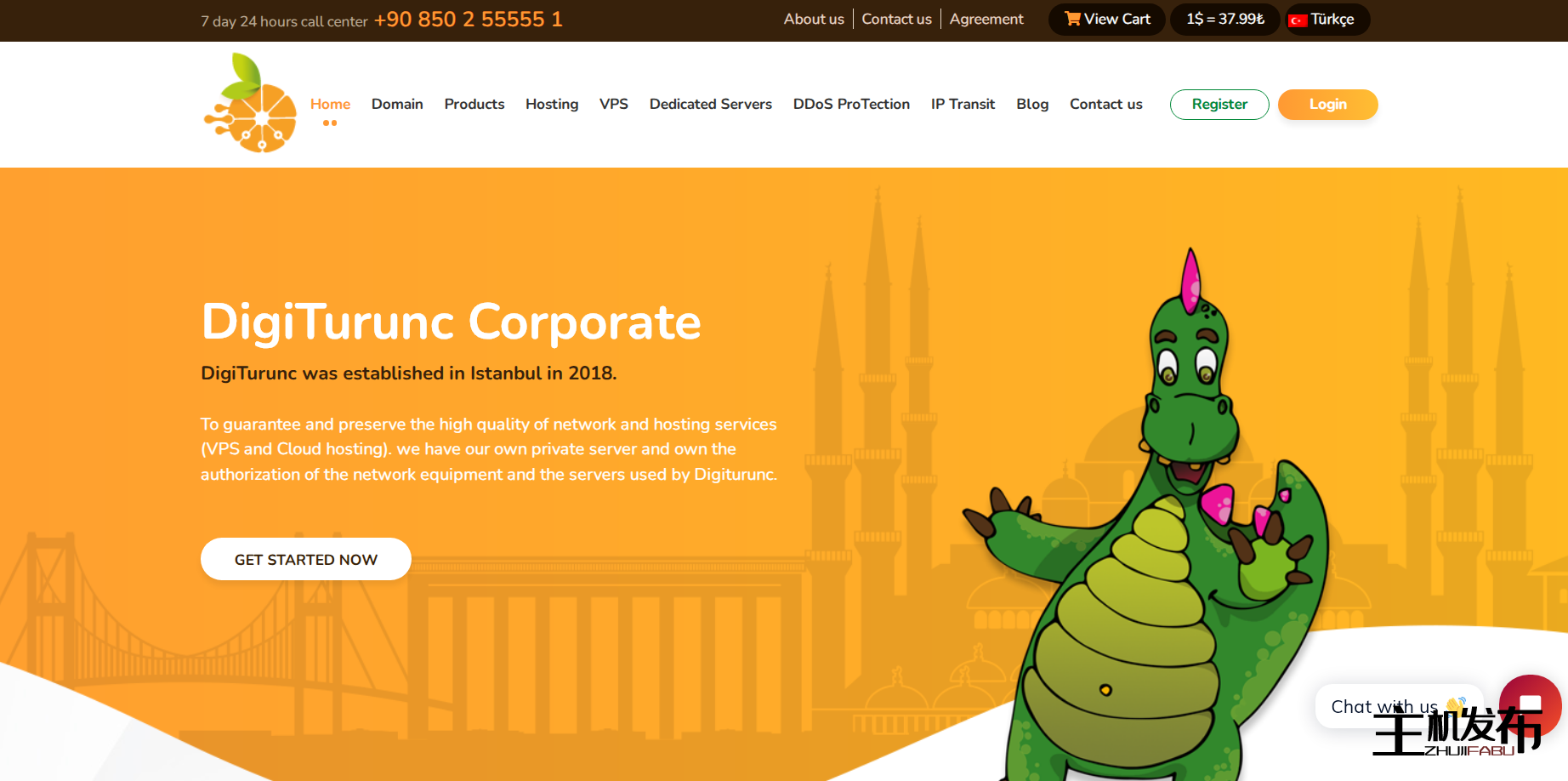The image size is (1568, 781).
Task: Open the IP Transit page
Action: [x=963, y=104]
